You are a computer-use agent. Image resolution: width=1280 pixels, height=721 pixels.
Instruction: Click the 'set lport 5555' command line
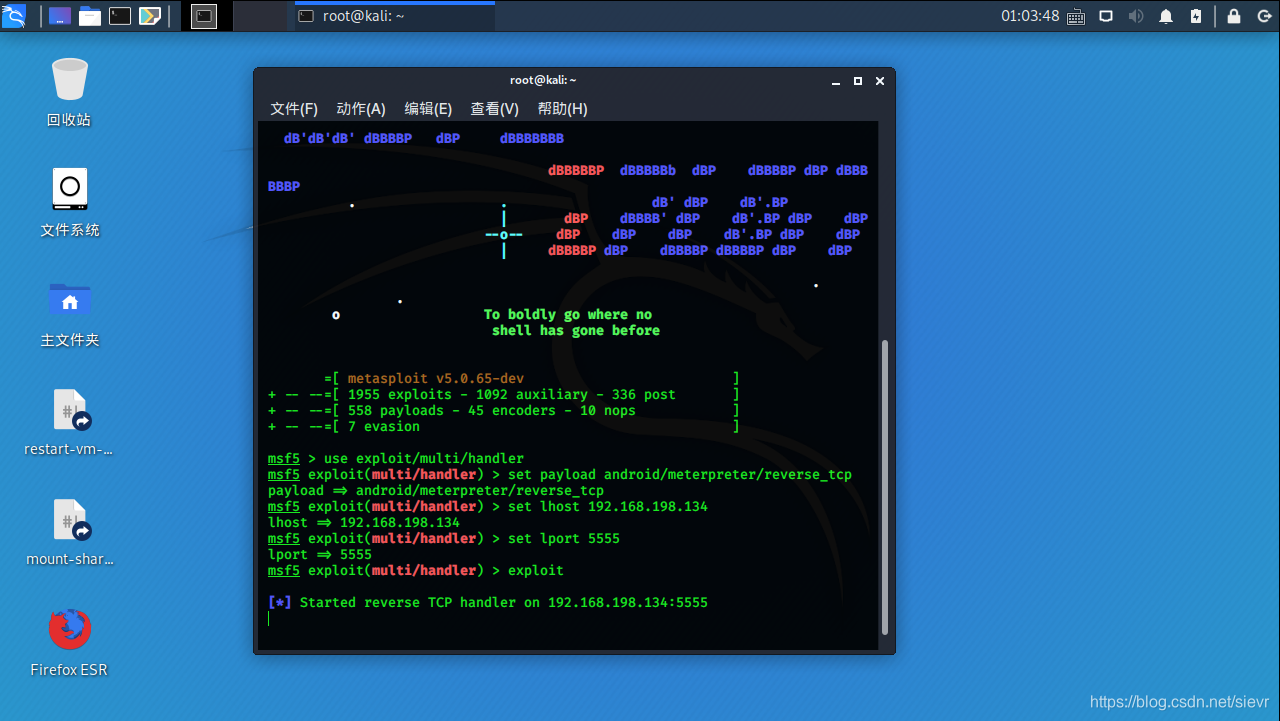(444, 539)
